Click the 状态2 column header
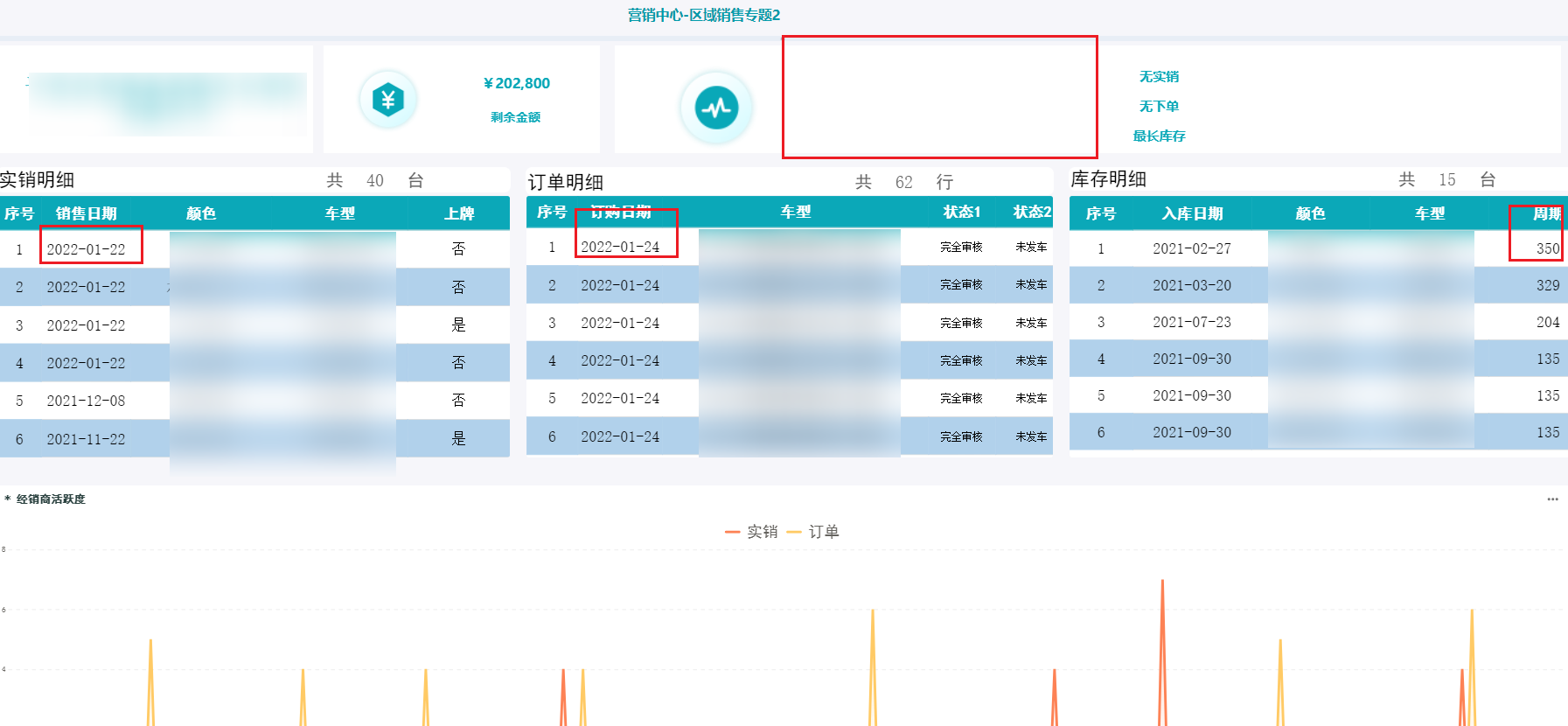 pos(1032,212)
